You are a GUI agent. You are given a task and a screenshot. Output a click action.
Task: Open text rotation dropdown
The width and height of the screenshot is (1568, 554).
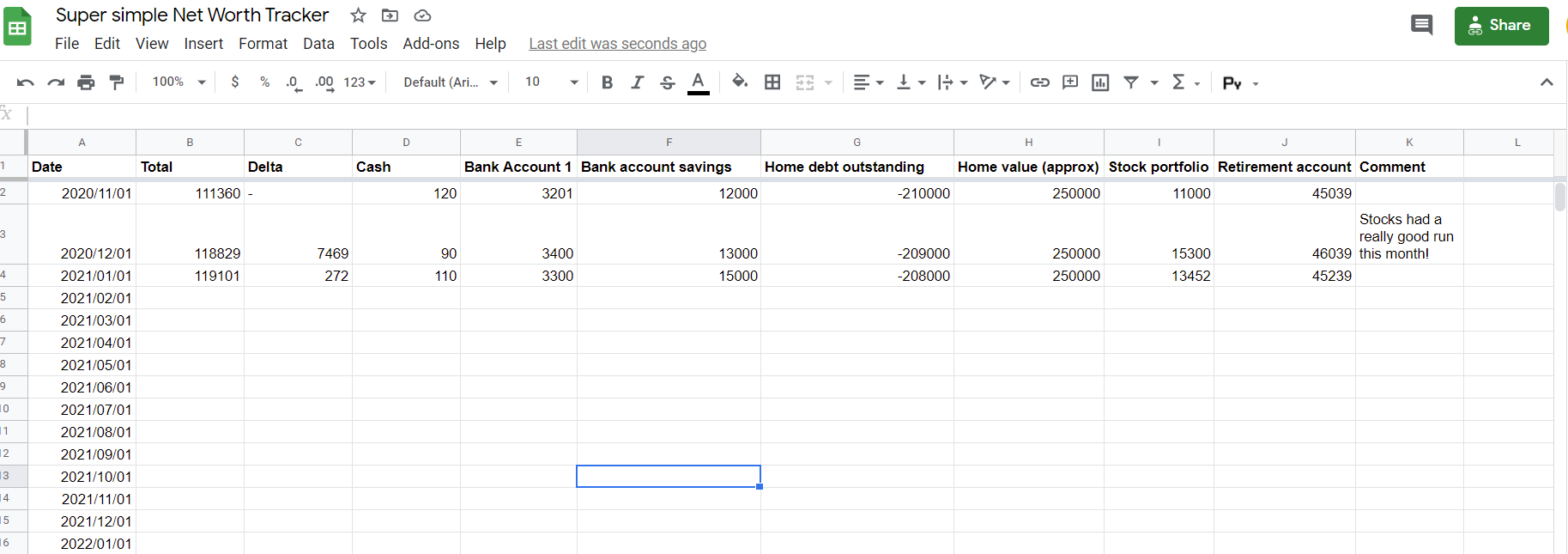coord(995,82)
